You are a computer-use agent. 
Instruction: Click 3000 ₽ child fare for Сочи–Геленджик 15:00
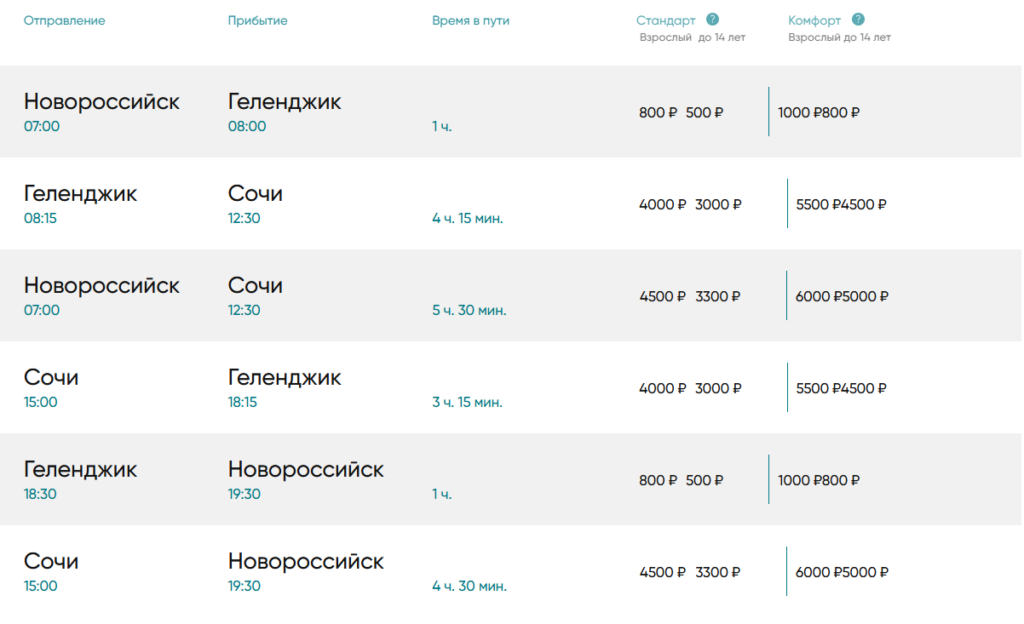pyautogui.click(x=718, y=388)
